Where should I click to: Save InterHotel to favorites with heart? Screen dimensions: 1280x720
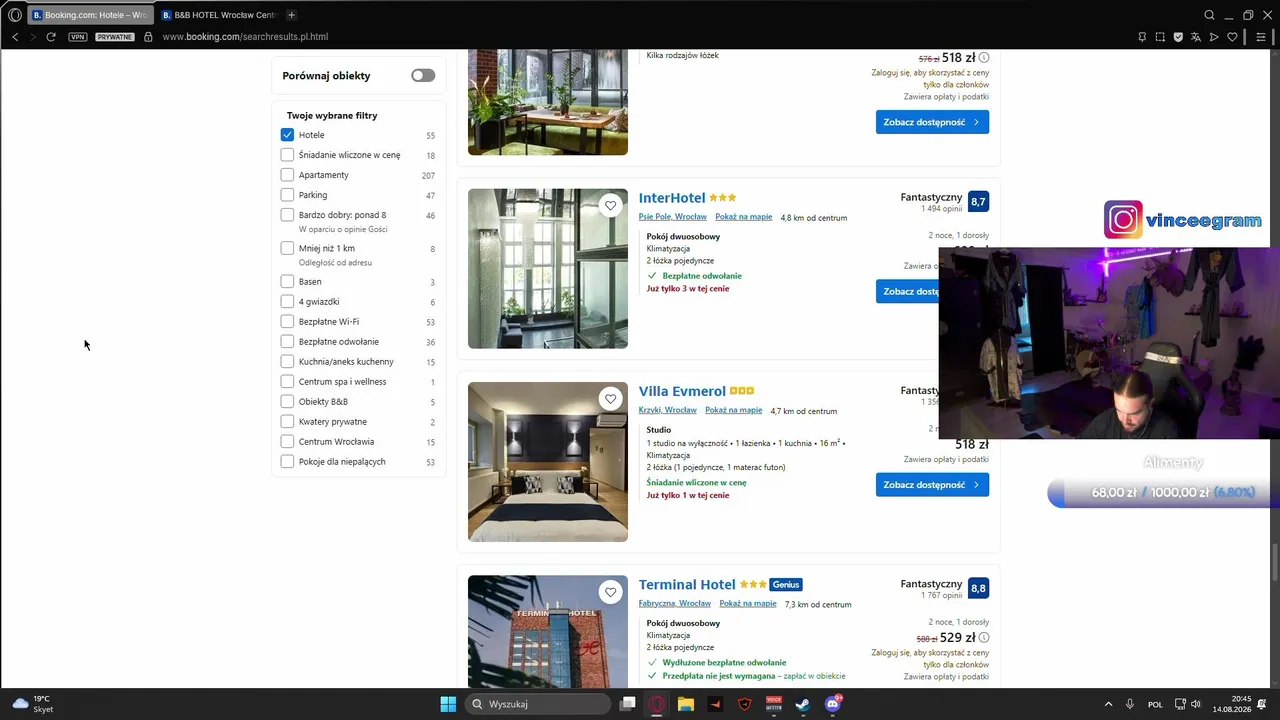point(610,206)
